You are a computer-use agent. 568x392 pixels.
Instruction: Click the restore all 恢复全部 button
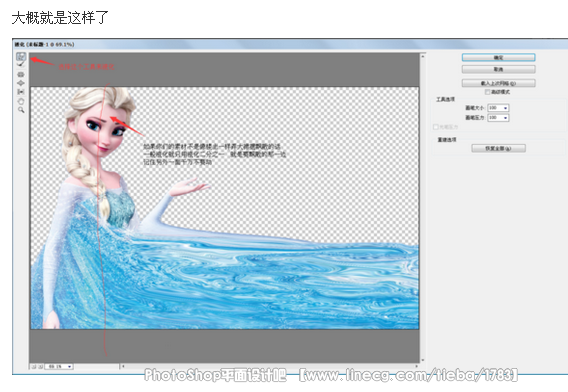pyautogui.click(x=498, y=148)
